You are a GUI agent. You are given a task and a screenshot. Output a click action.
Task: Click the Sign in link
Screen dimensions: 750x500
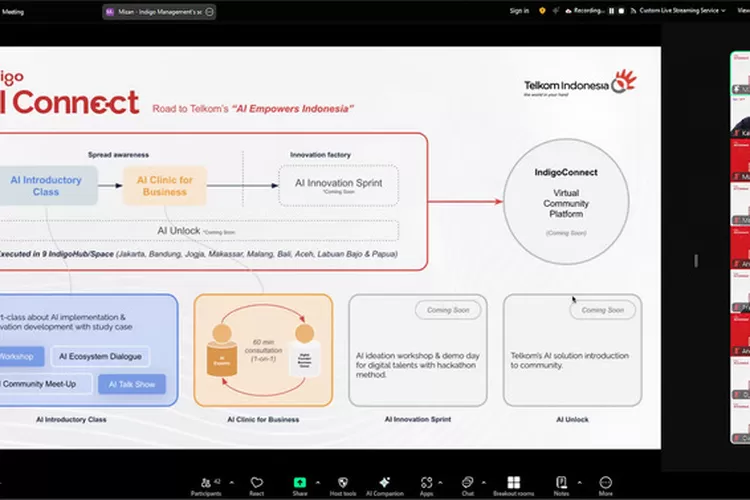point(519,11)
